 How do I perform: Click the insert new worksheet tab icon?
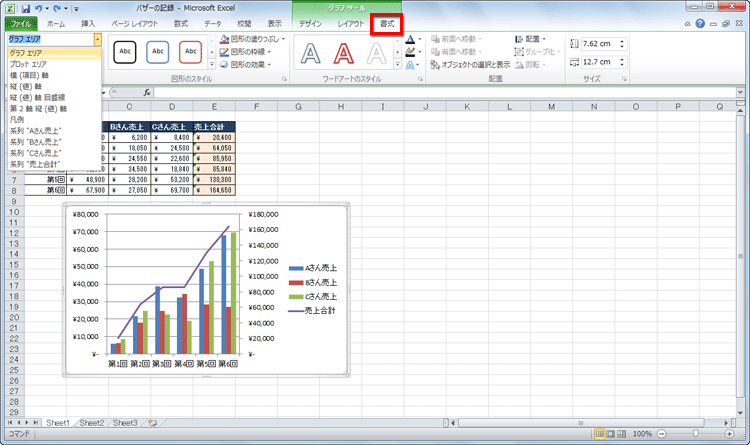click(x=151, y=423)
